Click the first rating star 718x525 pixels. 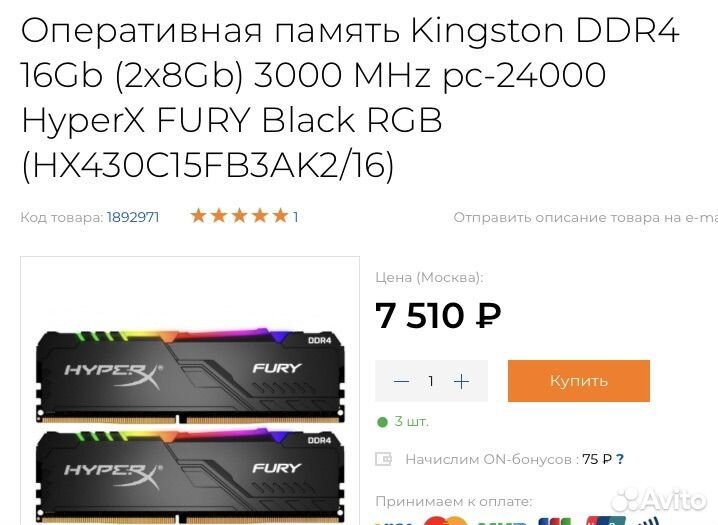(x=198, y=215)
